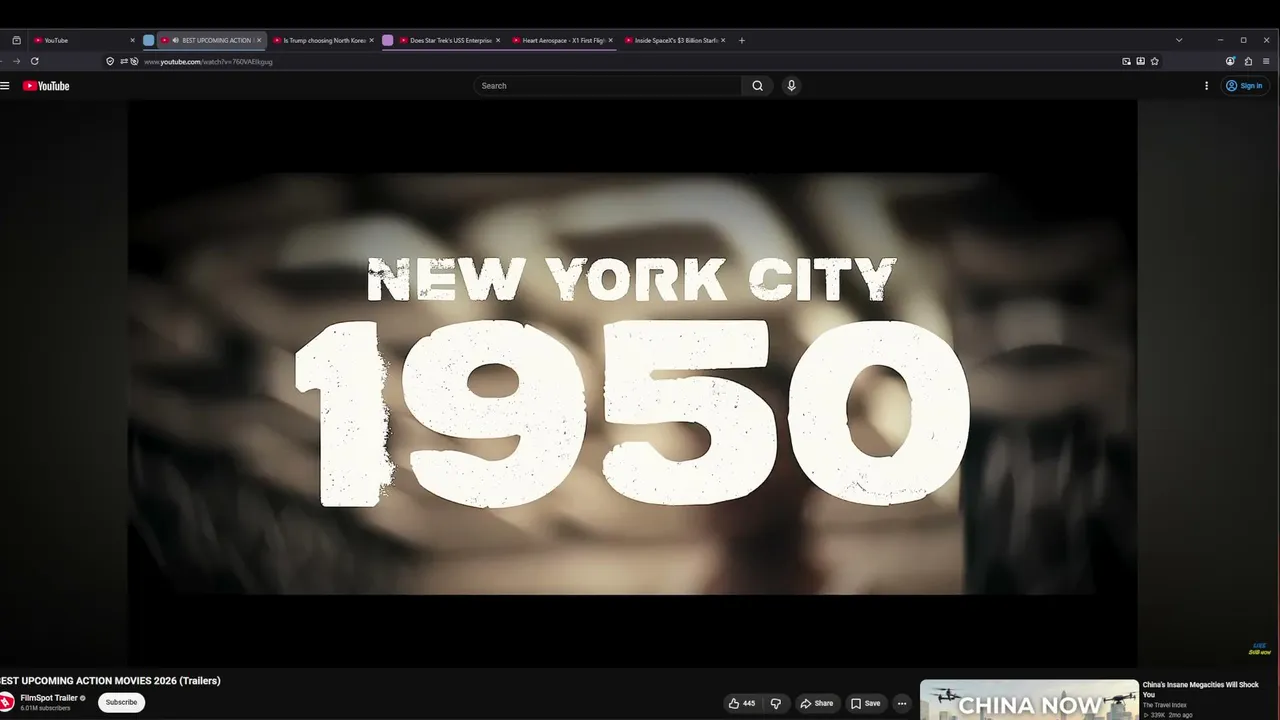
Task: Reload the current page
Action: (34, 61)
